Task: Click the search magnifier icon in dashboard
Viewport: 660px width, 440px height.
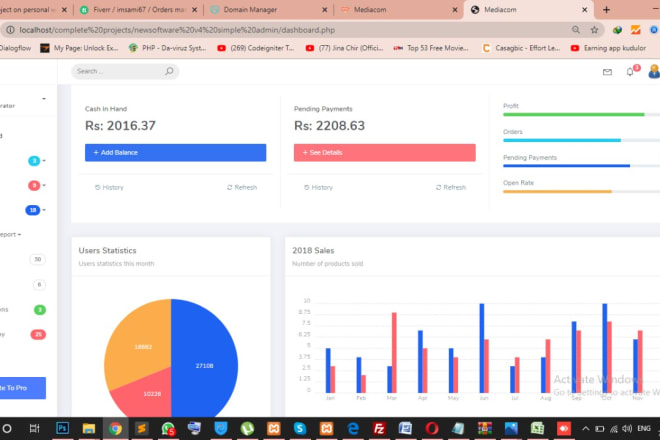Action: (x=169, y=71)
